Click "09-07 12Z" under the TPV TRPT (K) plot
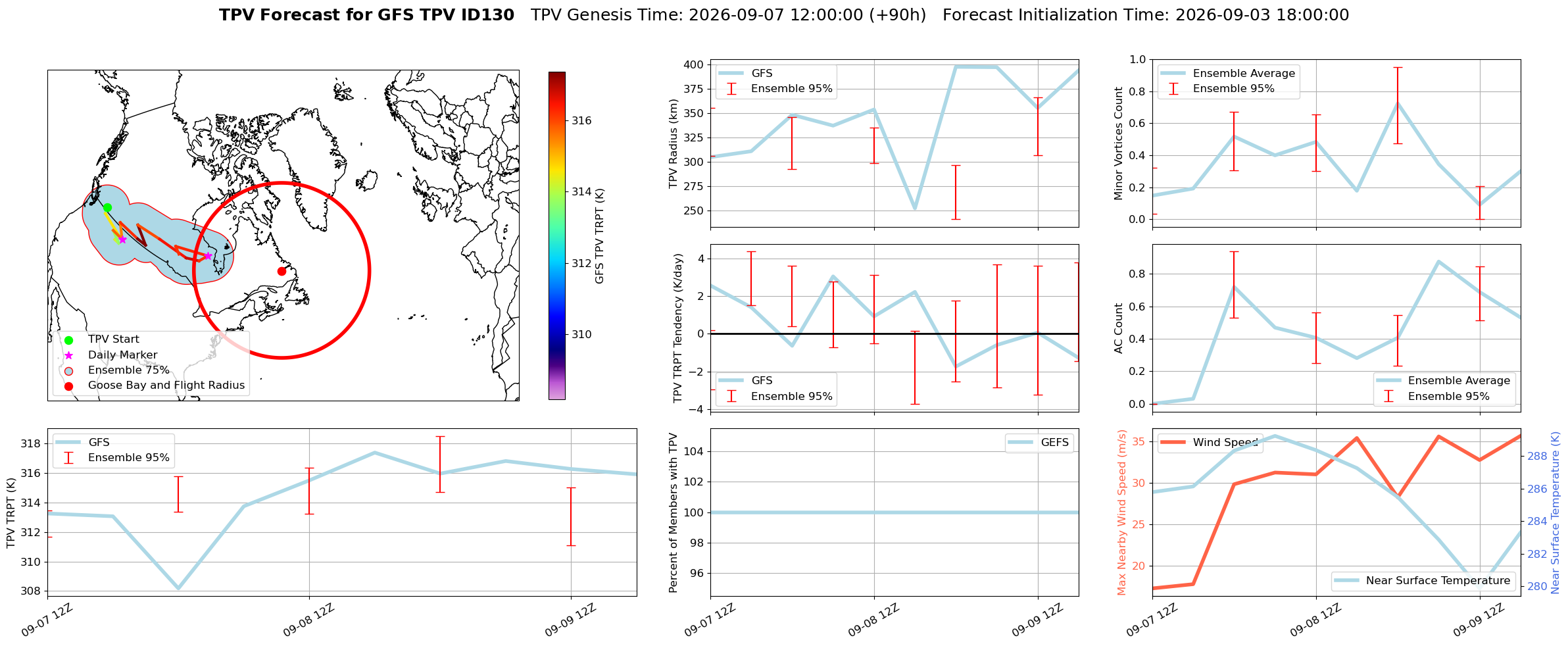Viewport: 1568px width, 646px height. (47, 620)
